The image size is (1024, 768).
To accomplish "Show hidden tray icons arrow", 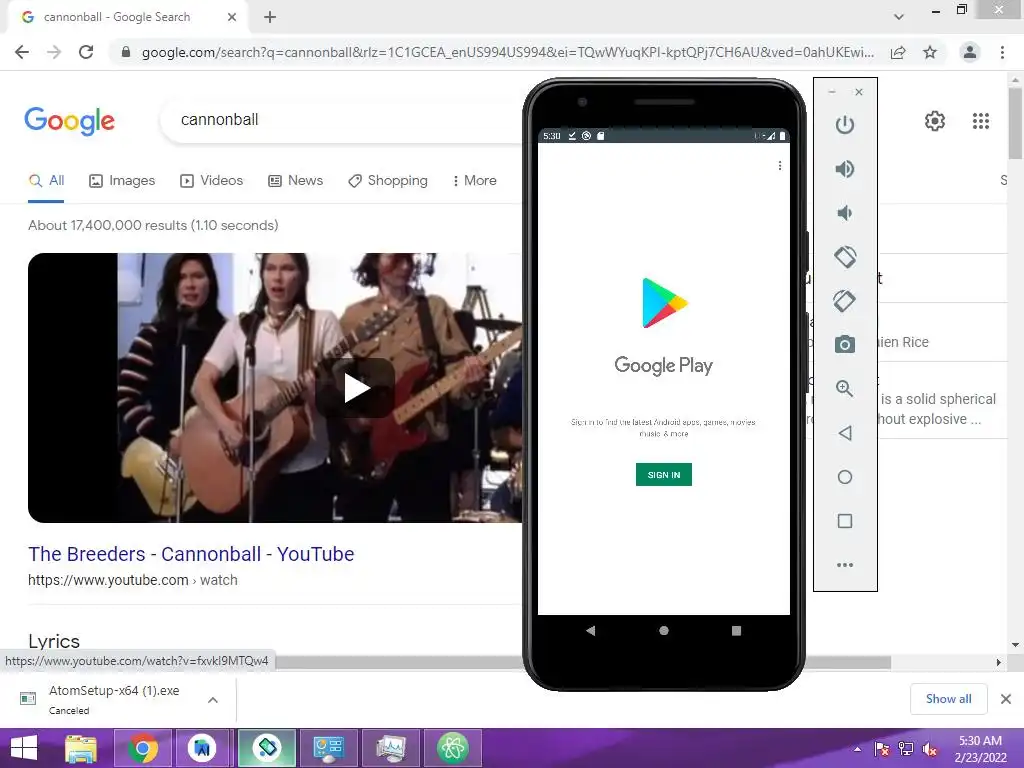I will [x=857, y=749].
